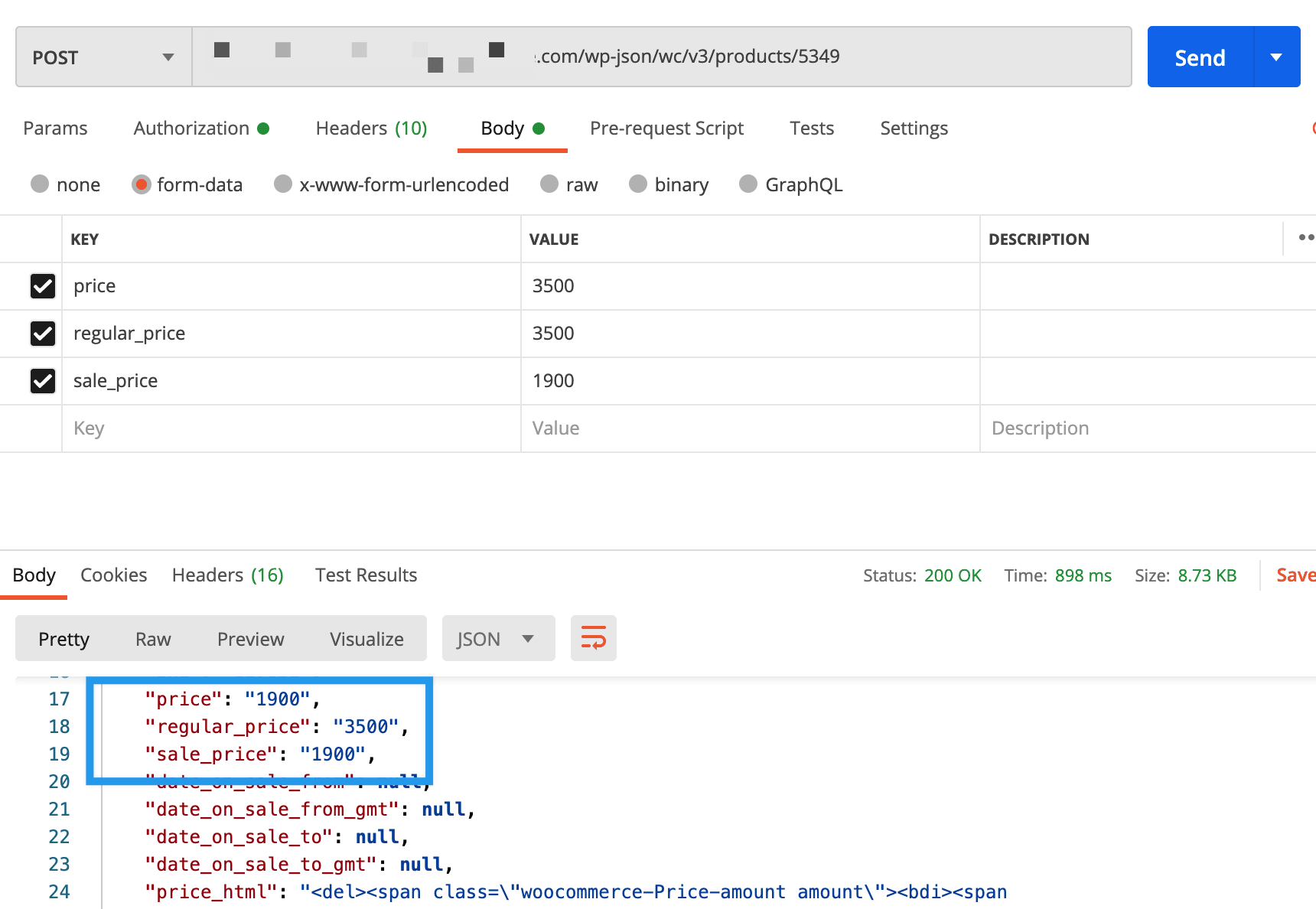The image size is (1316, 909).
Task: Click the "date_on_sale_from_gmt" line
Action: click(310, 810)
